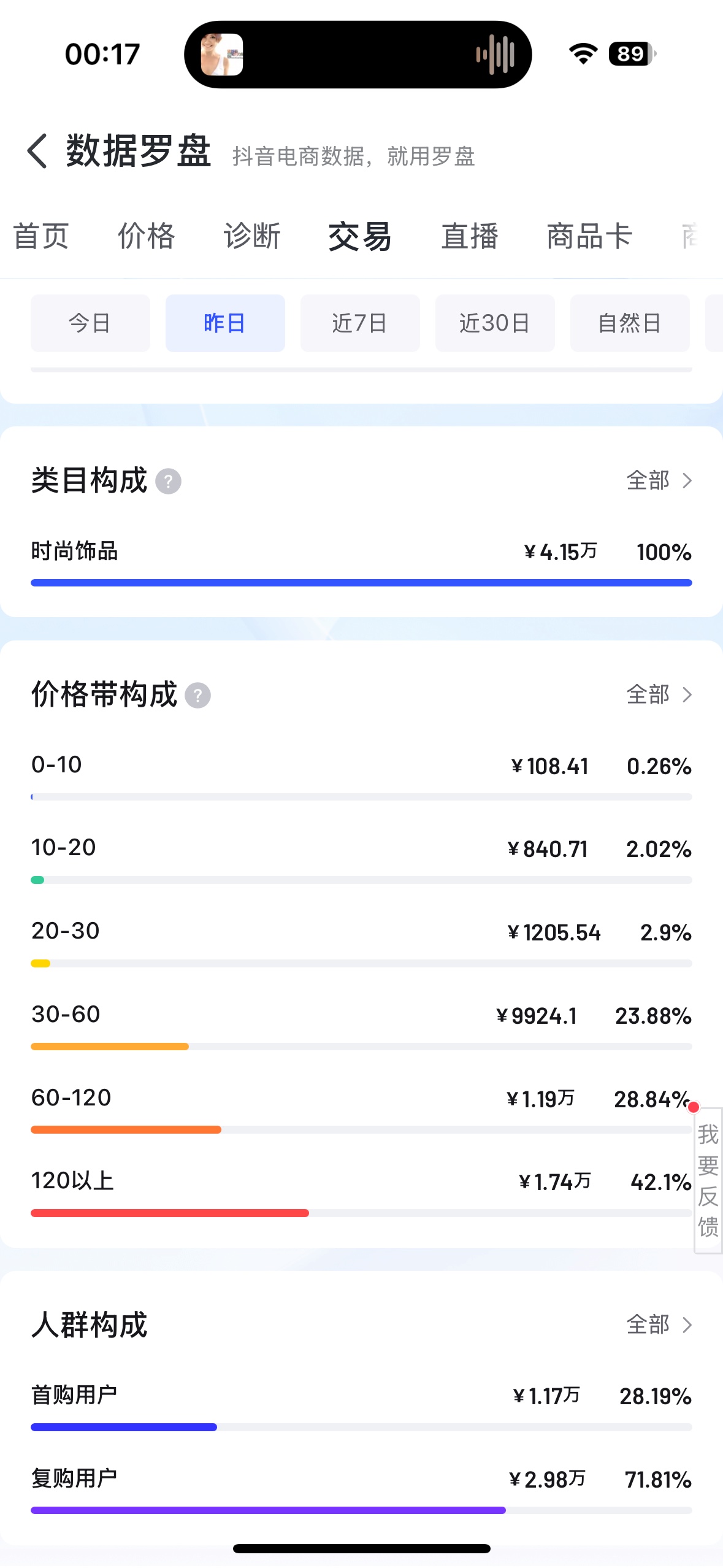The height and width of the screenshot is (1568, 723).
Task: Tap the audio waveform icon in Dynamic Island
Action: coord(495,55)
